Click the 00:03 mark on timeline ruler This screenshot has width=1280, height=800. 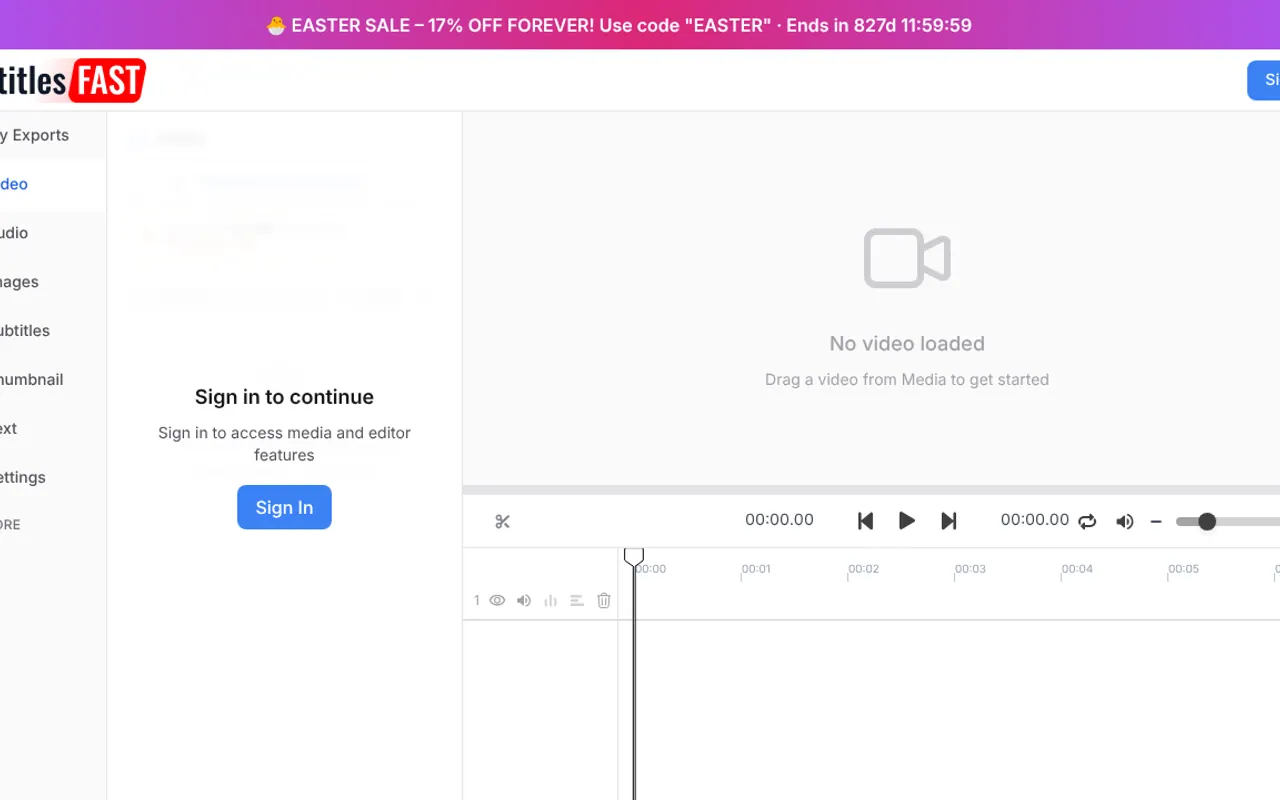point(970,569)
